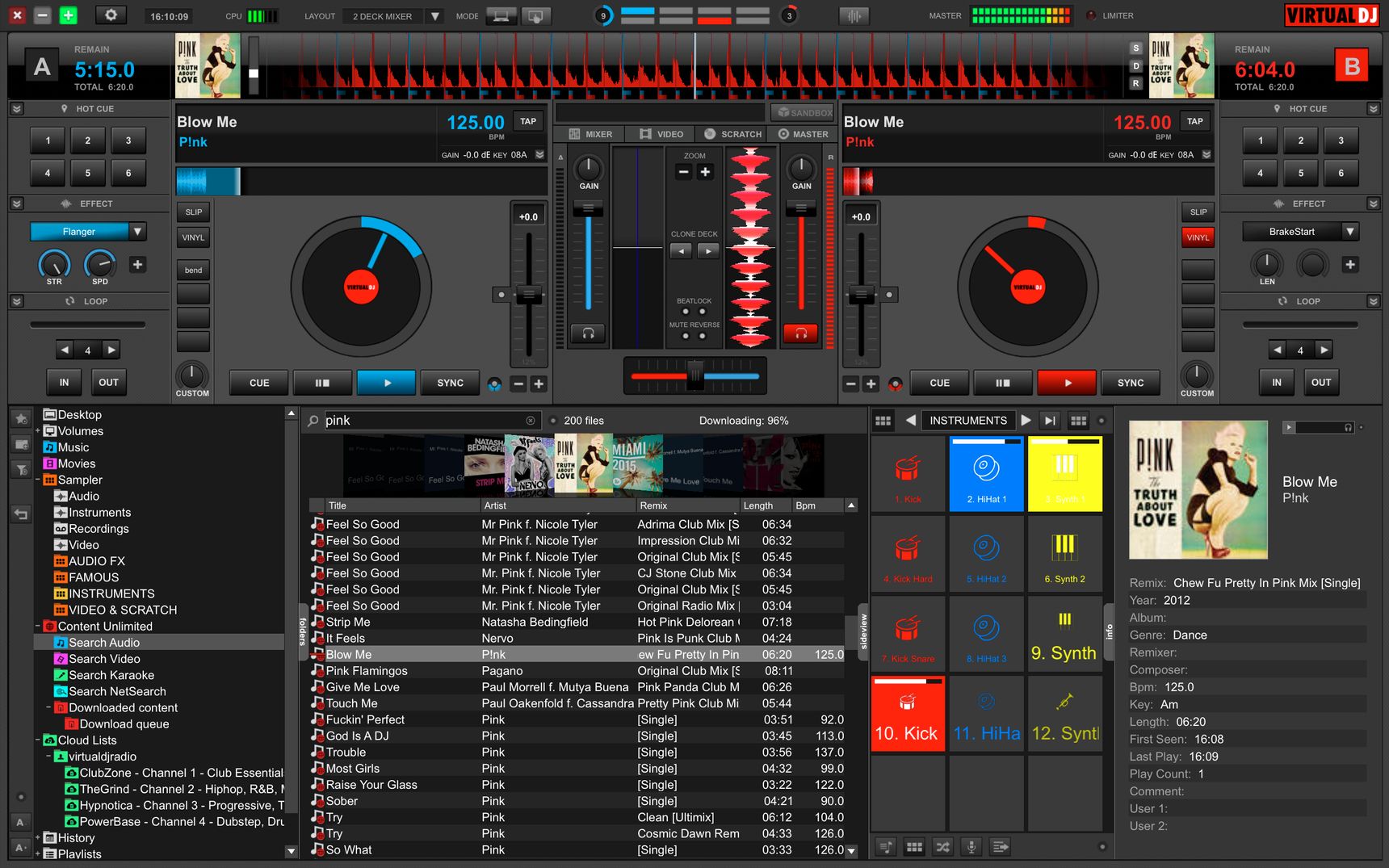
Task: Click deck A TAP tempo button
Action: click(528, 121)
